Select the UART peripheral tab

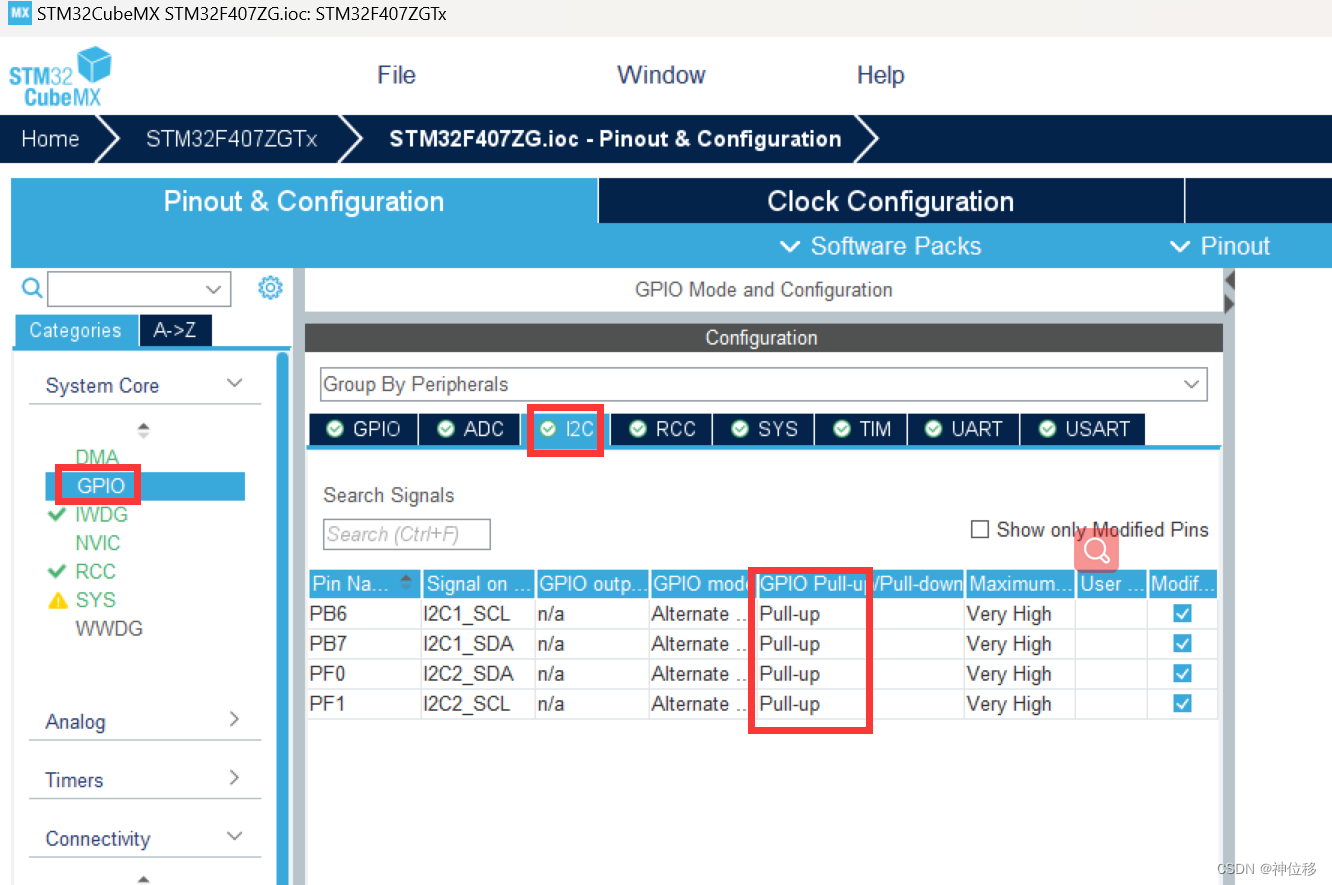click(964, 429)
